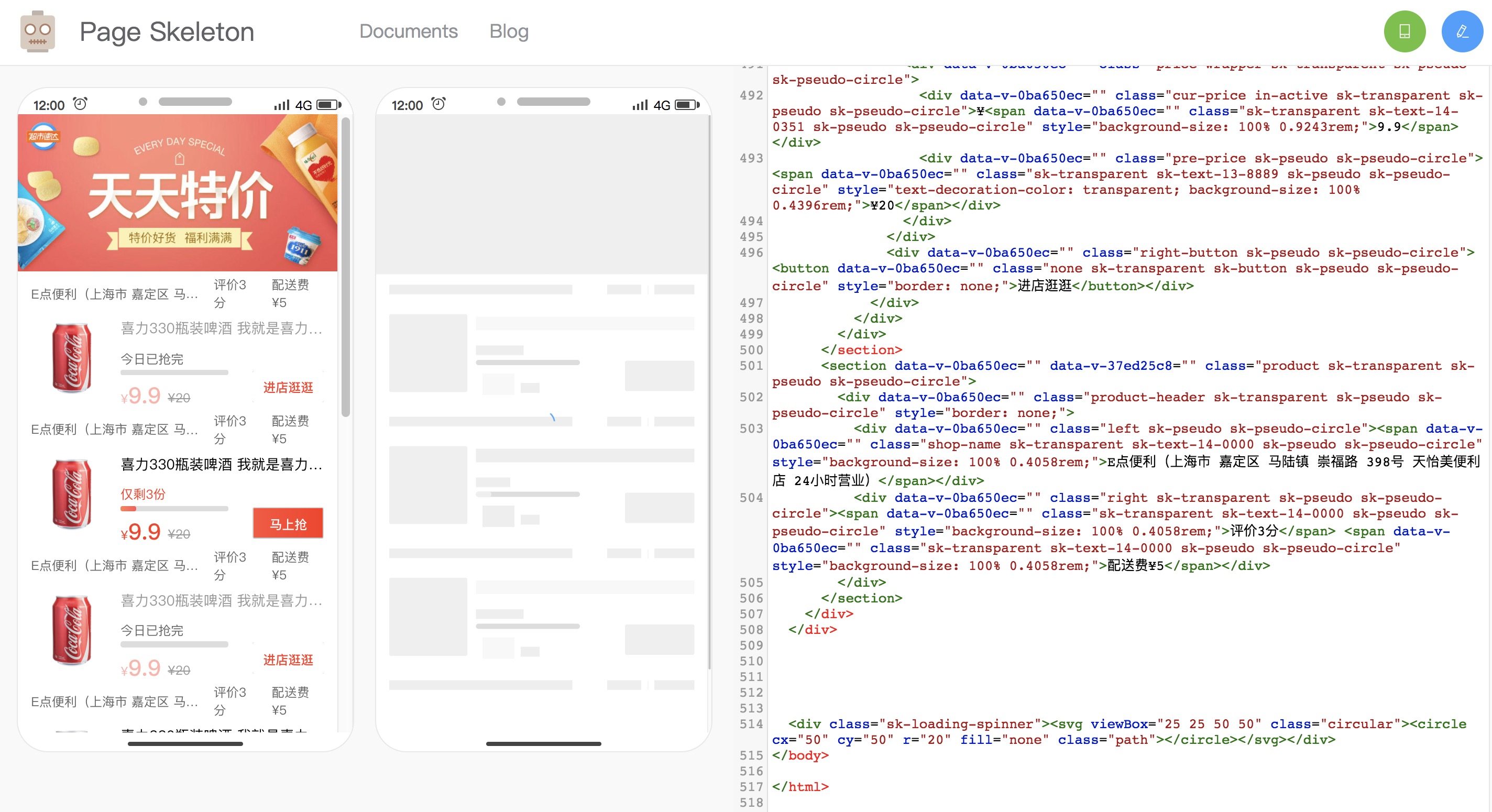
Task: Click the first 进店逛逛 button
Action: [x=288, y=388]
